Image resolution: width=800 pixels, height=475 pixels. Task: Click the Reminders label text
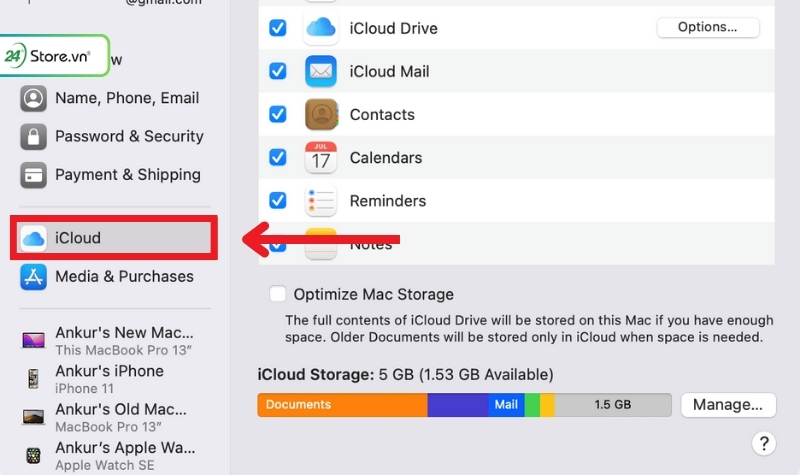pos(388,201)
